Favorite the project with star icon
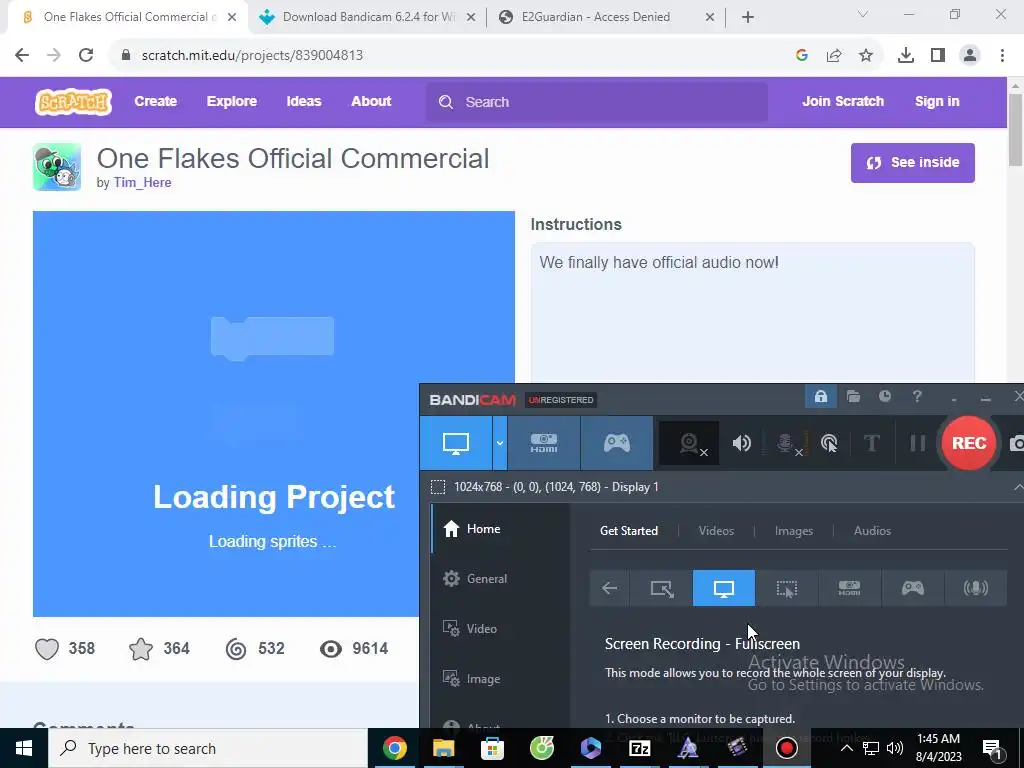The height and width of the screenshot is (768, 1024). [141, 649]
